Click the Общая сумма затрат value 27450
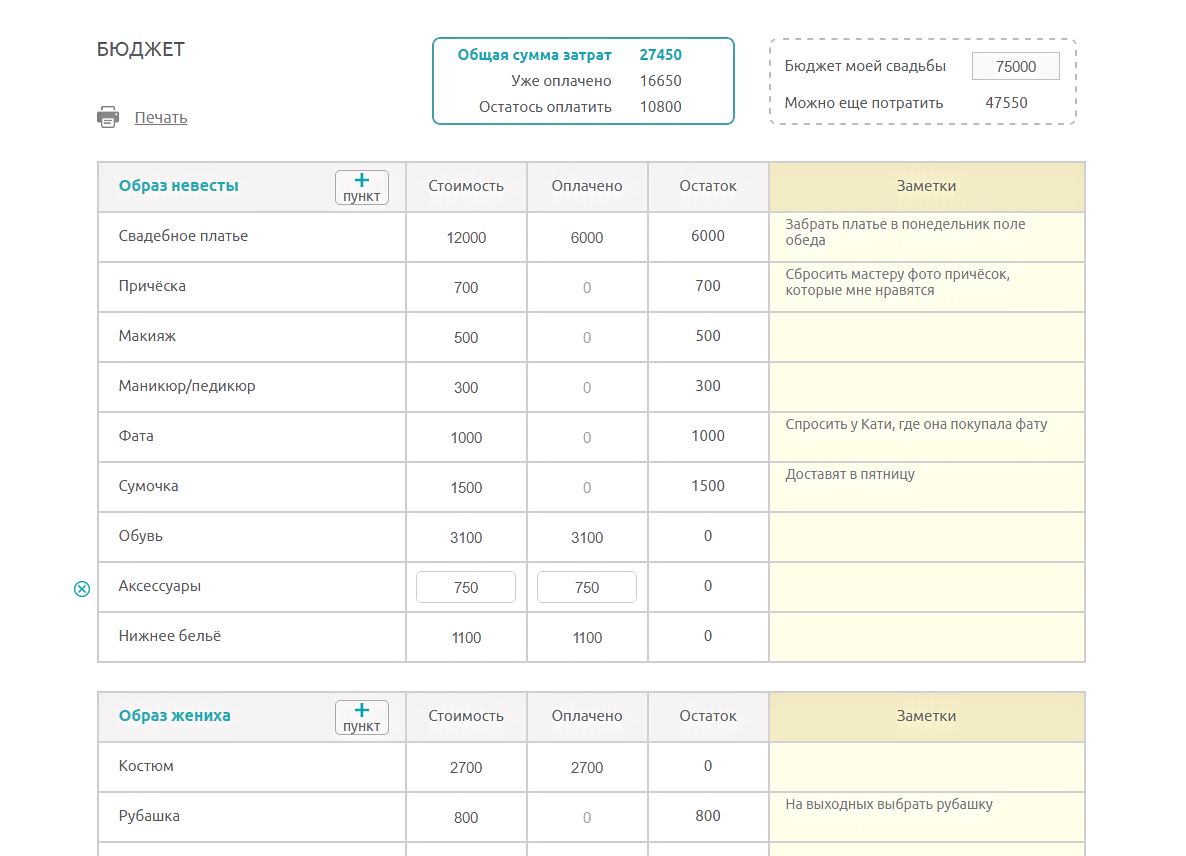This screenshot has width=1186, height=856. pyautogui.click(x=660, y=54)
